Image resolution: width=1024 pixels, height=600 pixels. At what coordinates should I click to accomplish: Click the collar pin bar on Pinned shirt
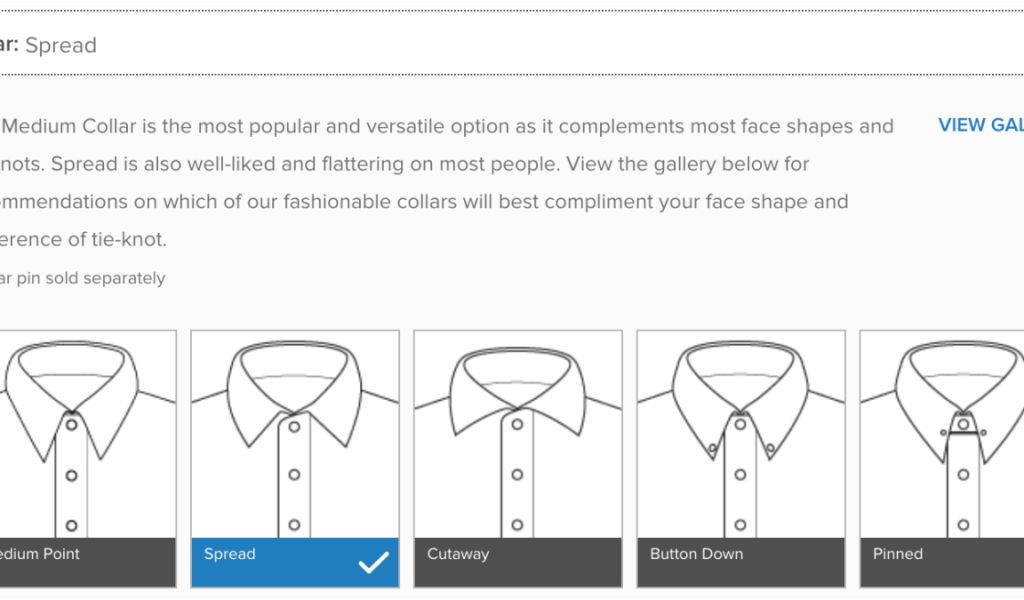point(963,432)
